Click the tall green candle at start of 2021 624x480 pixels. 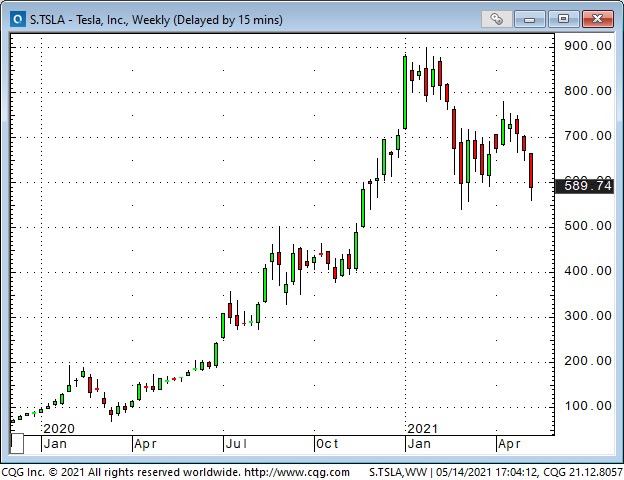(x=405, y=92)
